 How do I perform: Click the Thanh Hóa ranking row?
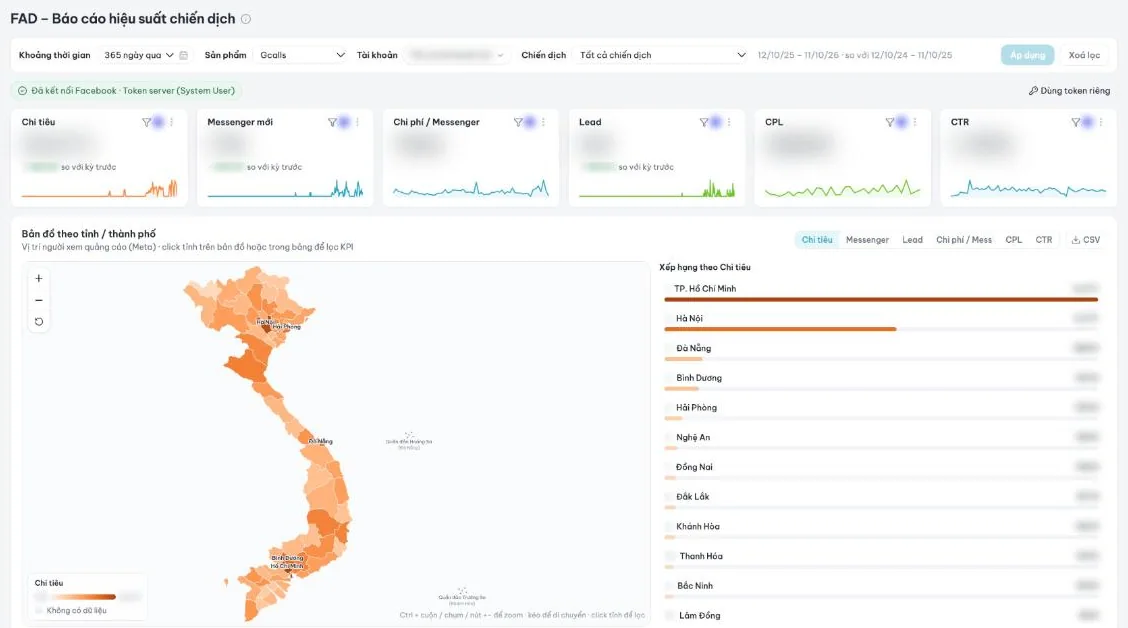pyautogui.click(x=881, y=560)
